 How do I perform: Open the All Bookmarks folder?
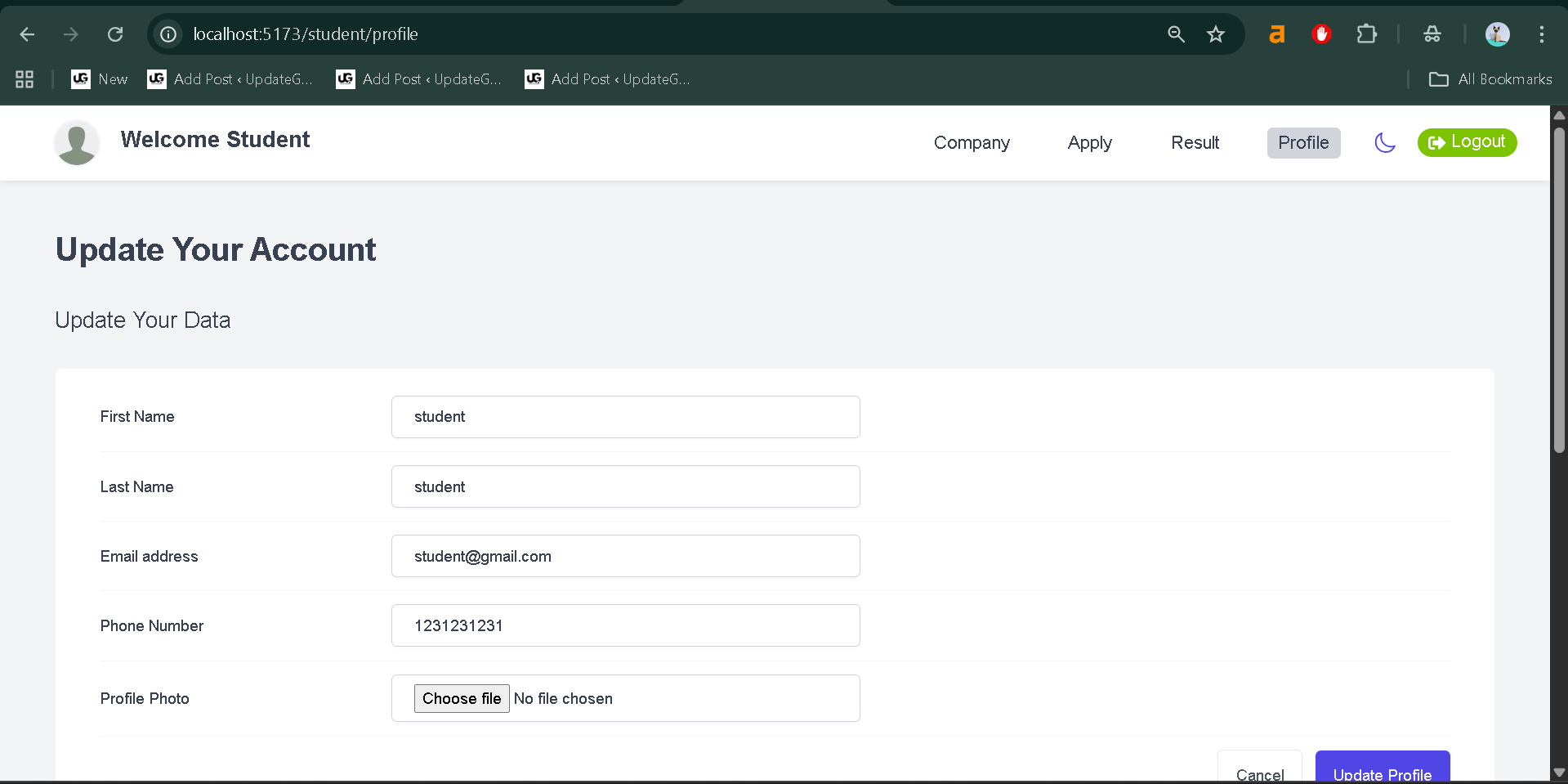point(1489,78)
